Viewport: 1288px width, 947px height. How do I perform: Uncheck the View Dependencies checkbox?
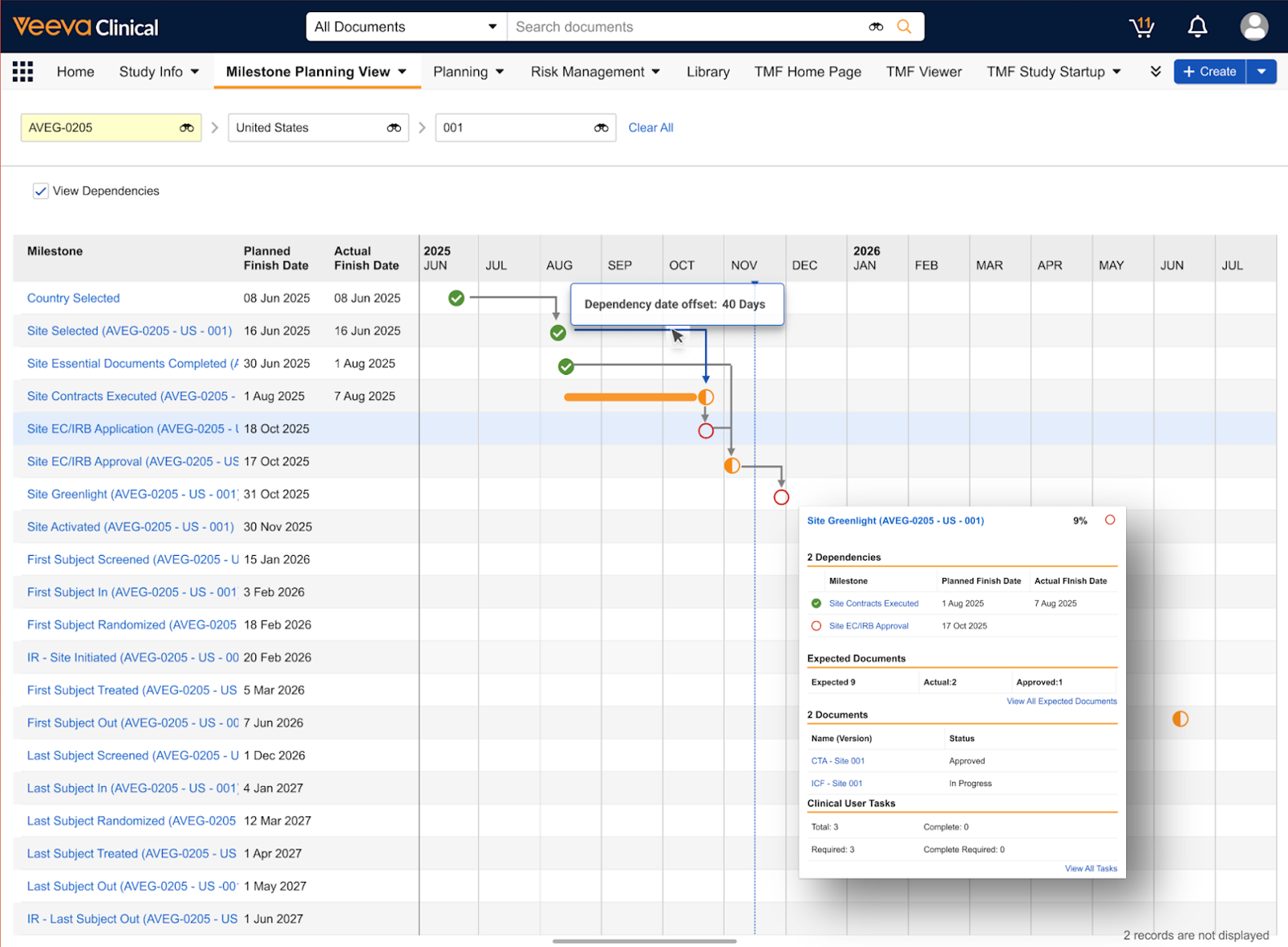[x=41, y=191]
